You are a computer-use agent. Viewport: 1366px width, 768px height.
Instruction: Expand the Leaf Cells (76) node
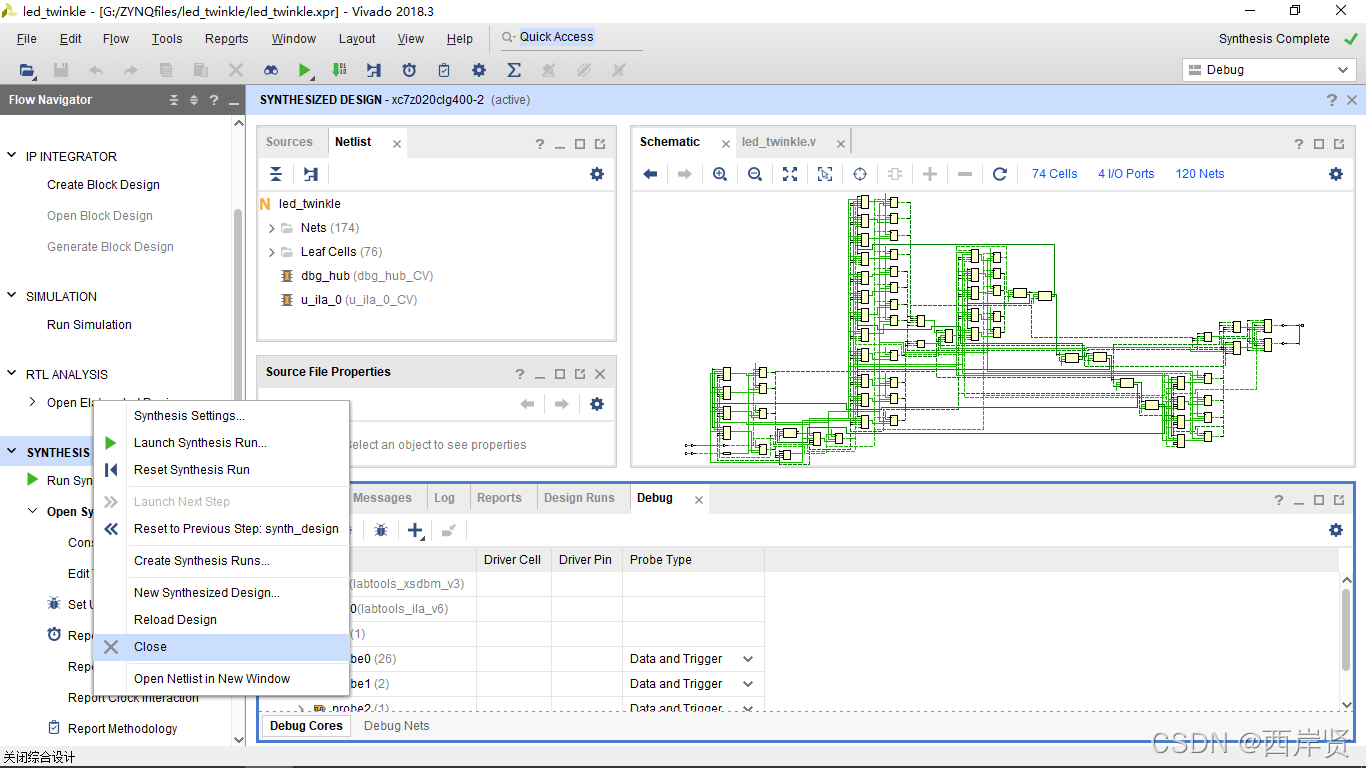click(x=272, y=252)
